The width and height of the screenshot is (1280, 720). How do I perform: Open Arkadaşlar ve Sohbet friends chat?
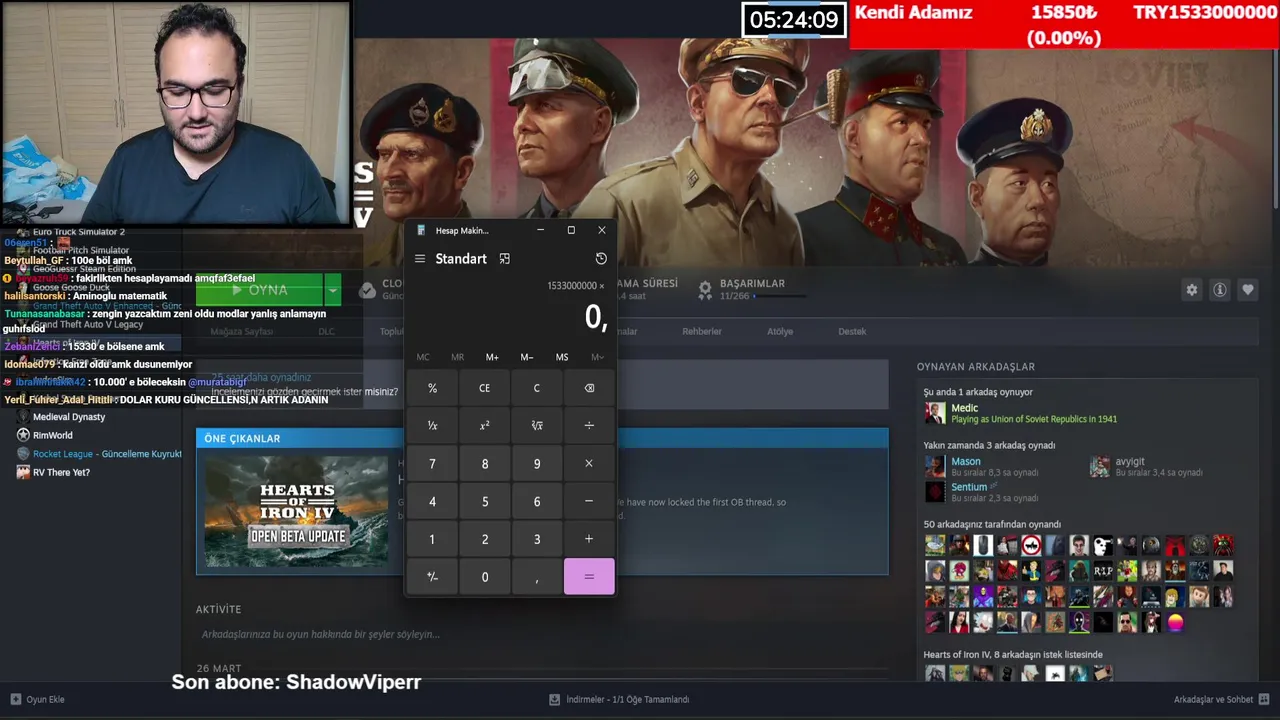point(1221,699)
